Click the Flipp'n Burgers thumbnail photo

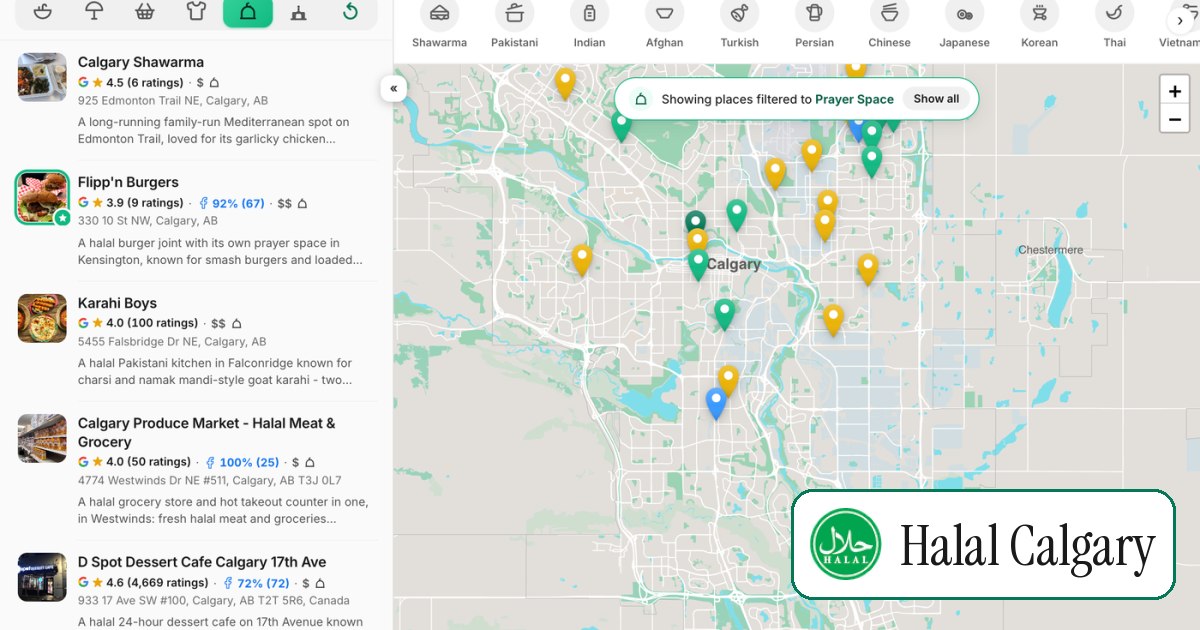tap(42, 197)
